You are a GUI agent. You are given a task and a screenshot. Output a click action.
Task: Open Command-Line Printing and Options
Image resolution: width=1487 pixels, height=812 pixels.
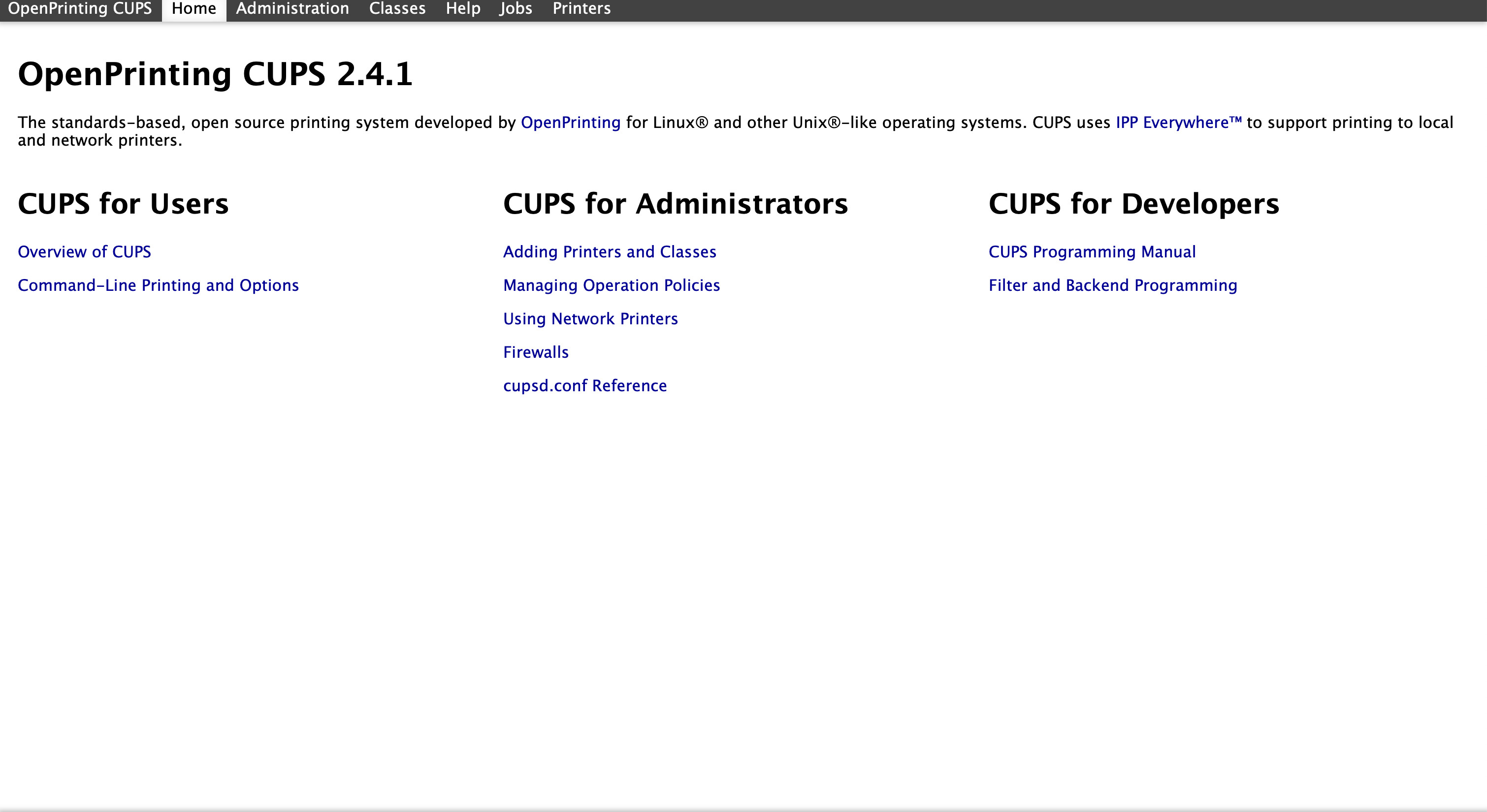(158, 285)
